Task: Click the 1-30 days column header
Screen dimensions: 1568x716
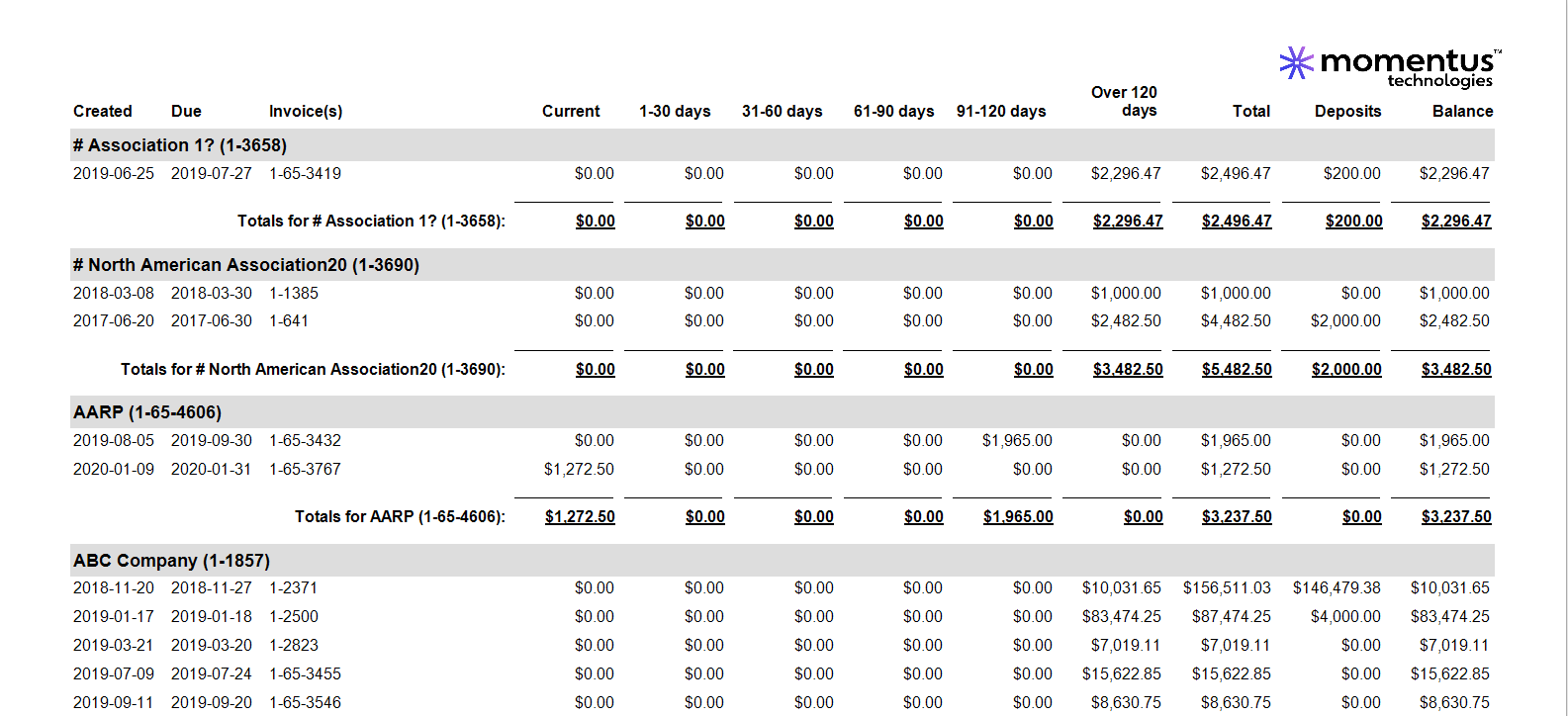Action: pos(675,111)
